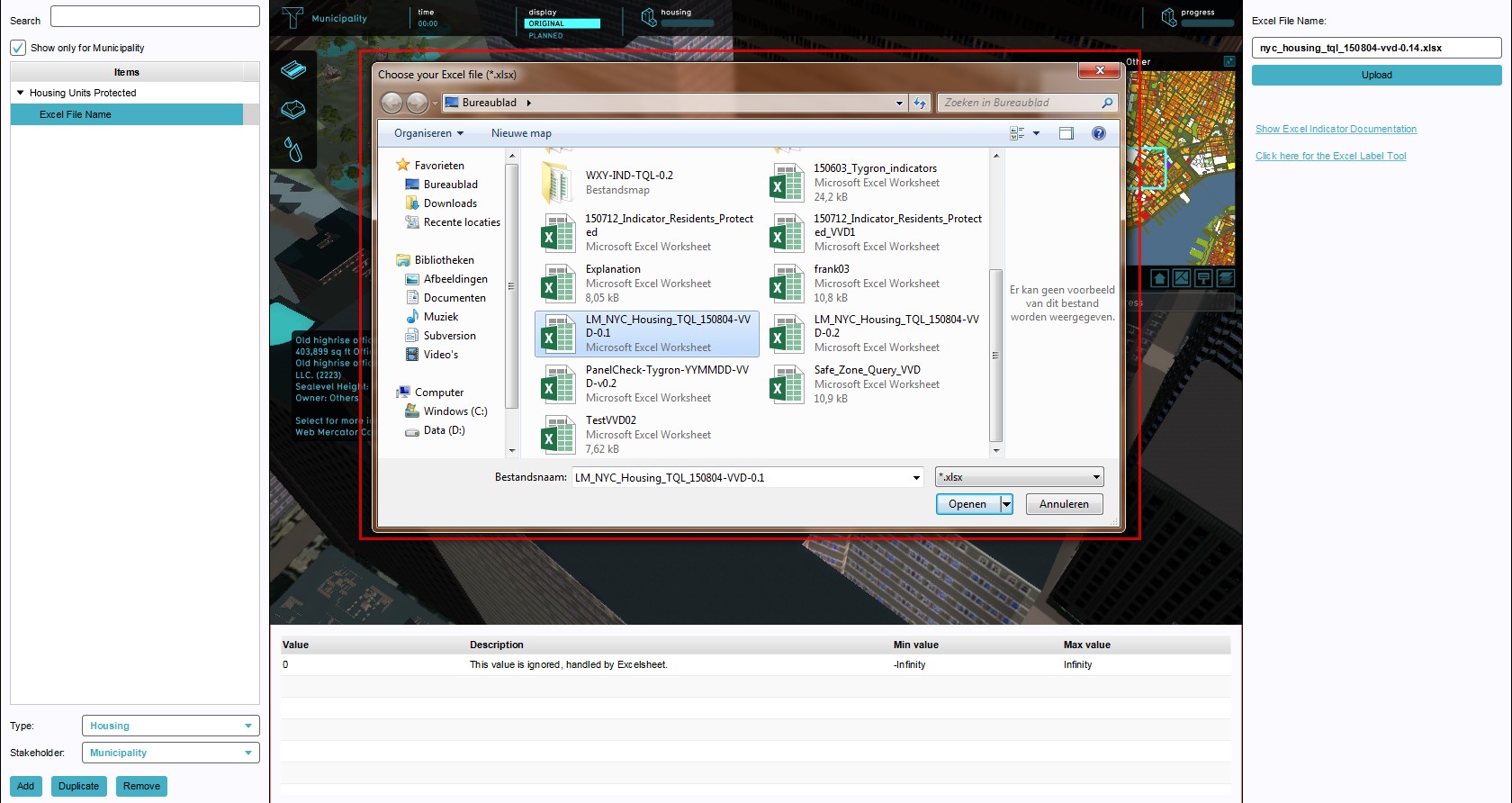
Task: Click Nieuwe map in dialog toolbar
Action: (521, 133)
